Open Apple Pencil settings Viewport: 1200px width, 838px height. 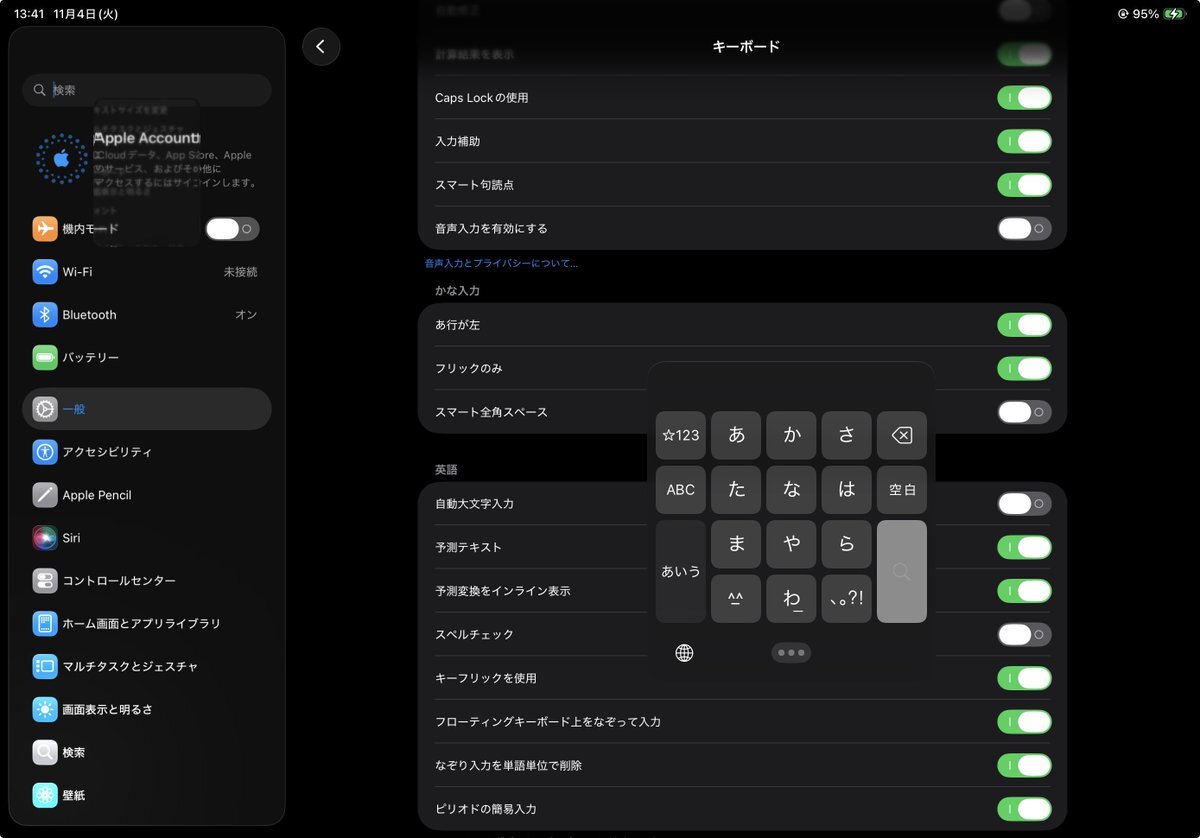pyautogui.click(x=146, y=495)
